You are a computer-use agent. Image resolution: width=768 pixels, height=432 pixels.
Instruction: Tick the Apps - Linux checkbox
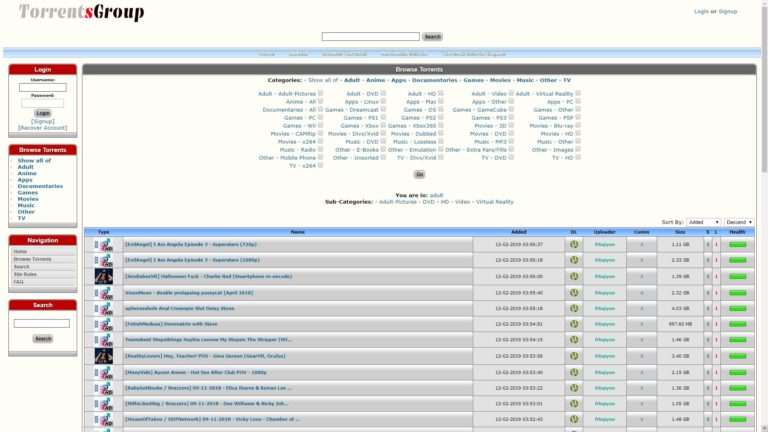[x=384, y=101]
